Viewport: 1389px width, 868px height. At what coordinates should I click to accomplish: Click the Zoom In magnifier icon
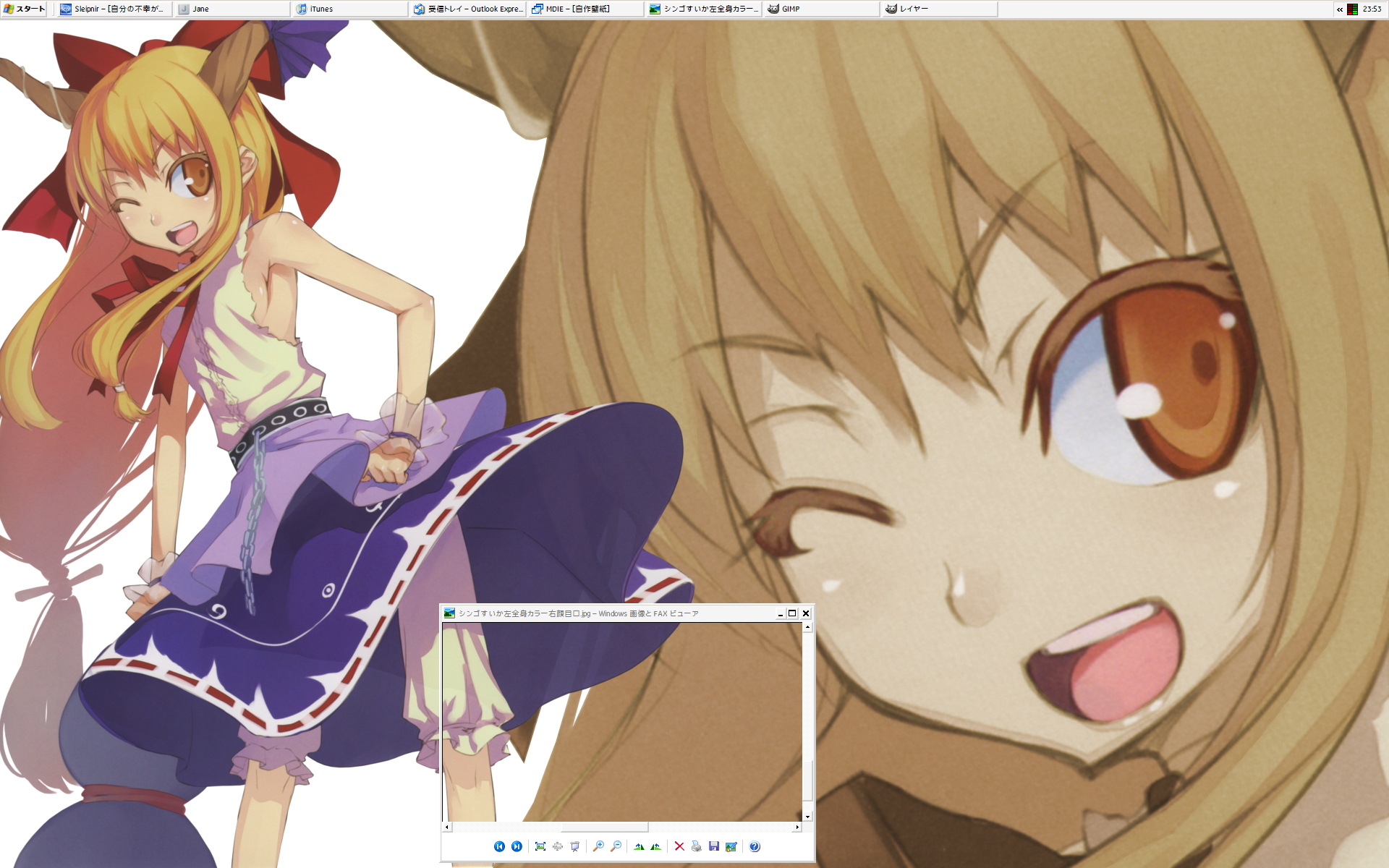(x=598, y=846)
